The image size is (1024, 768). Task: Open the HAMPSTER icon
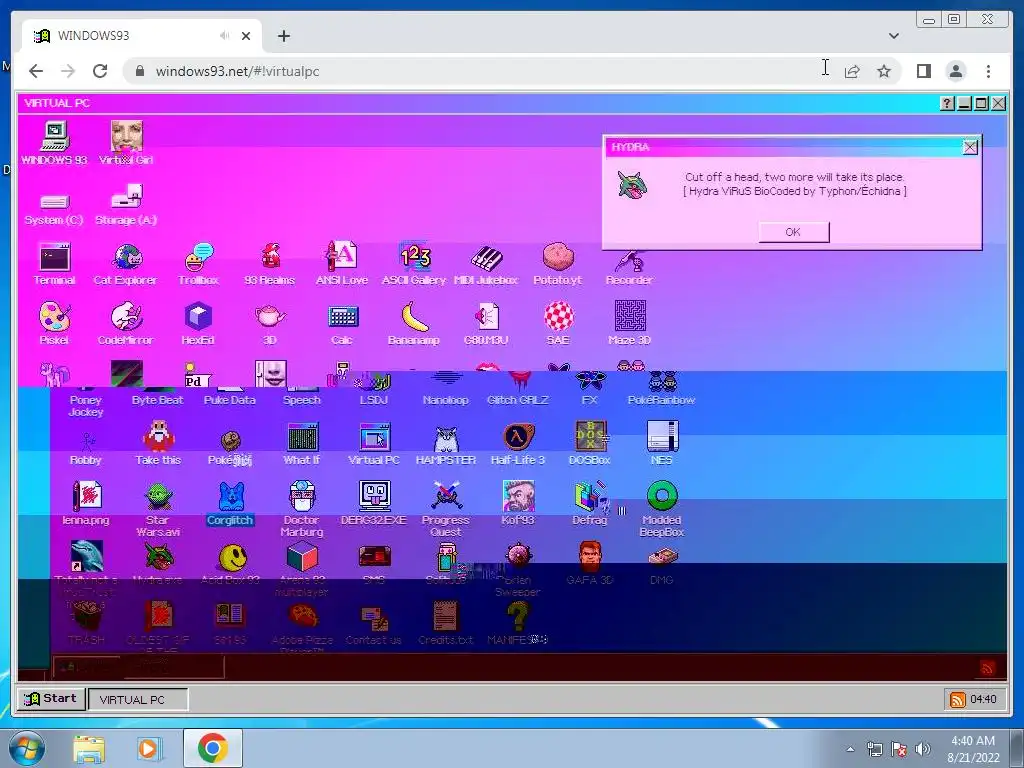446,438
